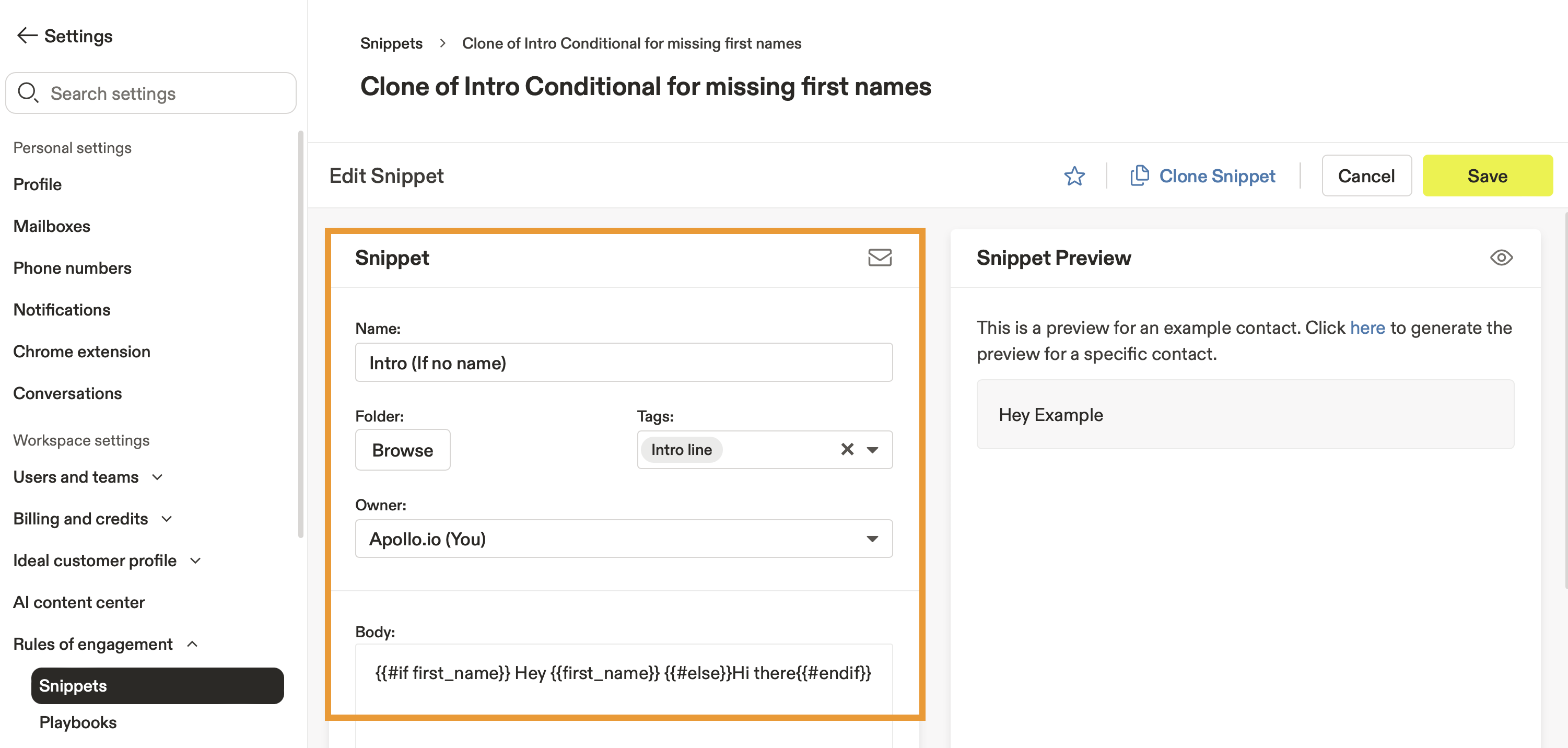
Task: Open the Tags dropdown arrow
Action: tap(872, 450)
